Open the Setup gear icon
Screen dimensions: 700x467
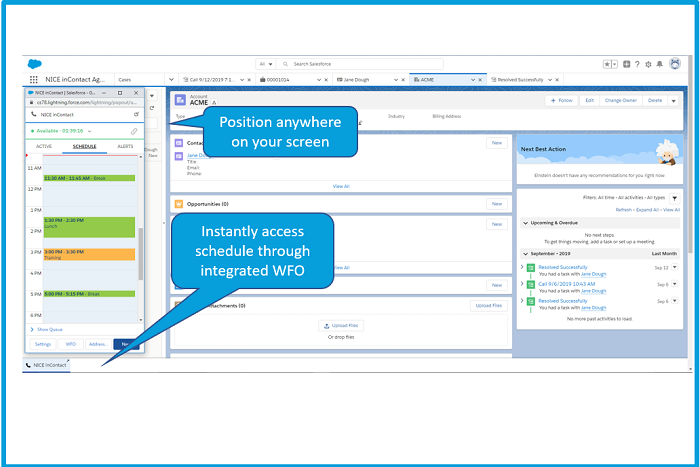pyautogui.click(x=650, y=64)
